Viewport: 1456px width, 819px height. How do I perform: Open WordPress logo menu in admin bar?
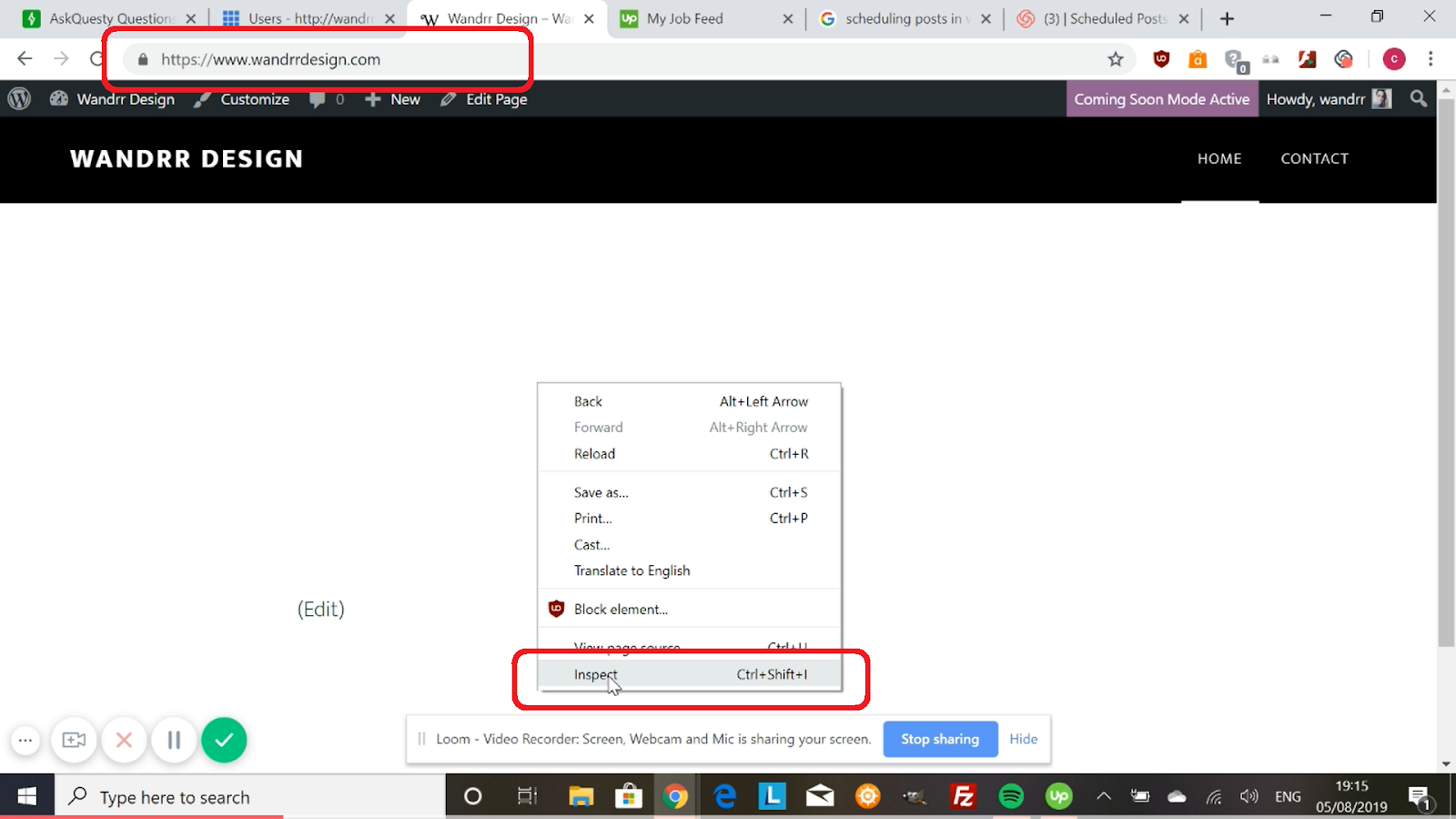point(19,99)
